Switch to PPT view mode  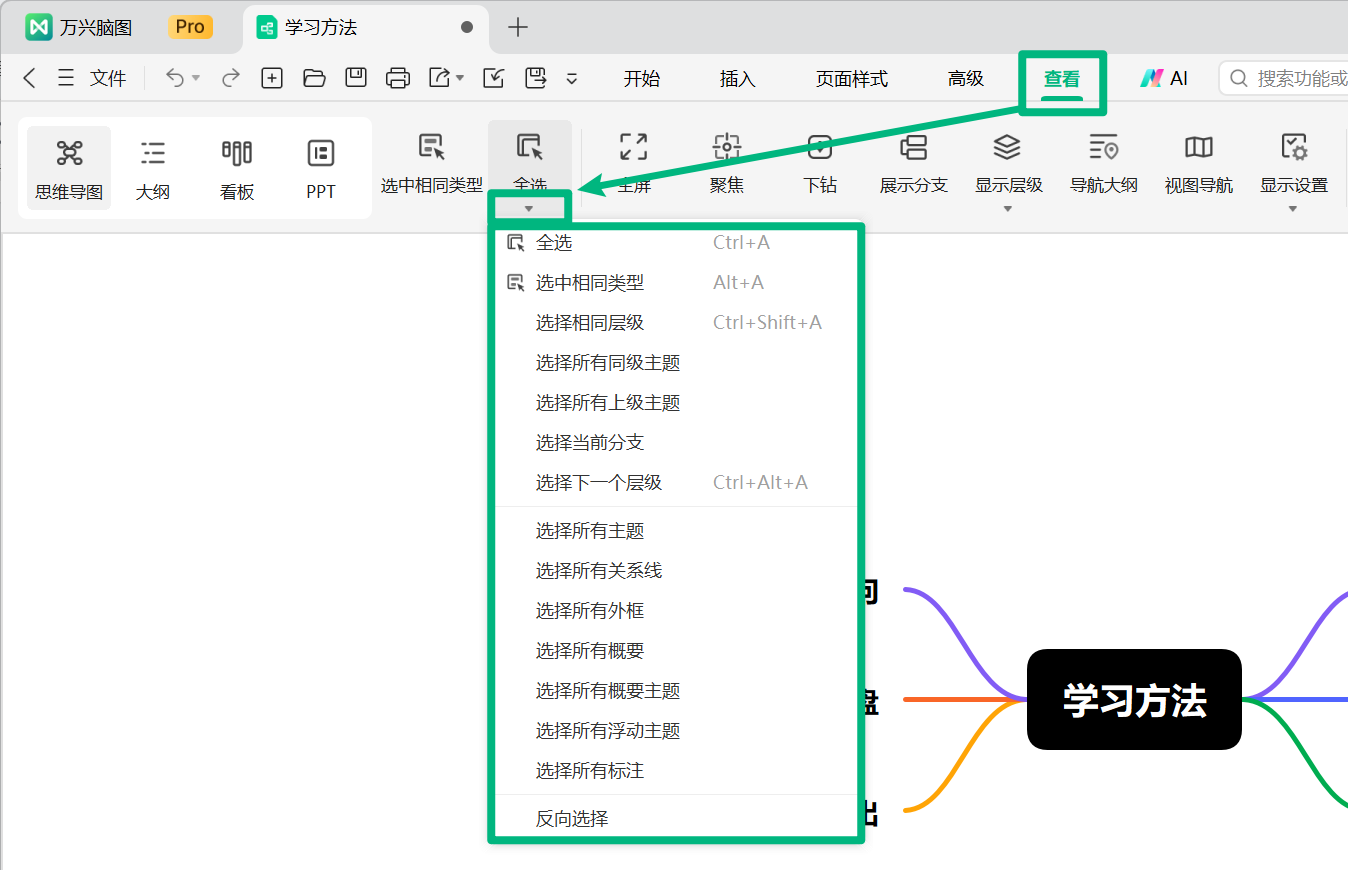(x=321, y=168)
